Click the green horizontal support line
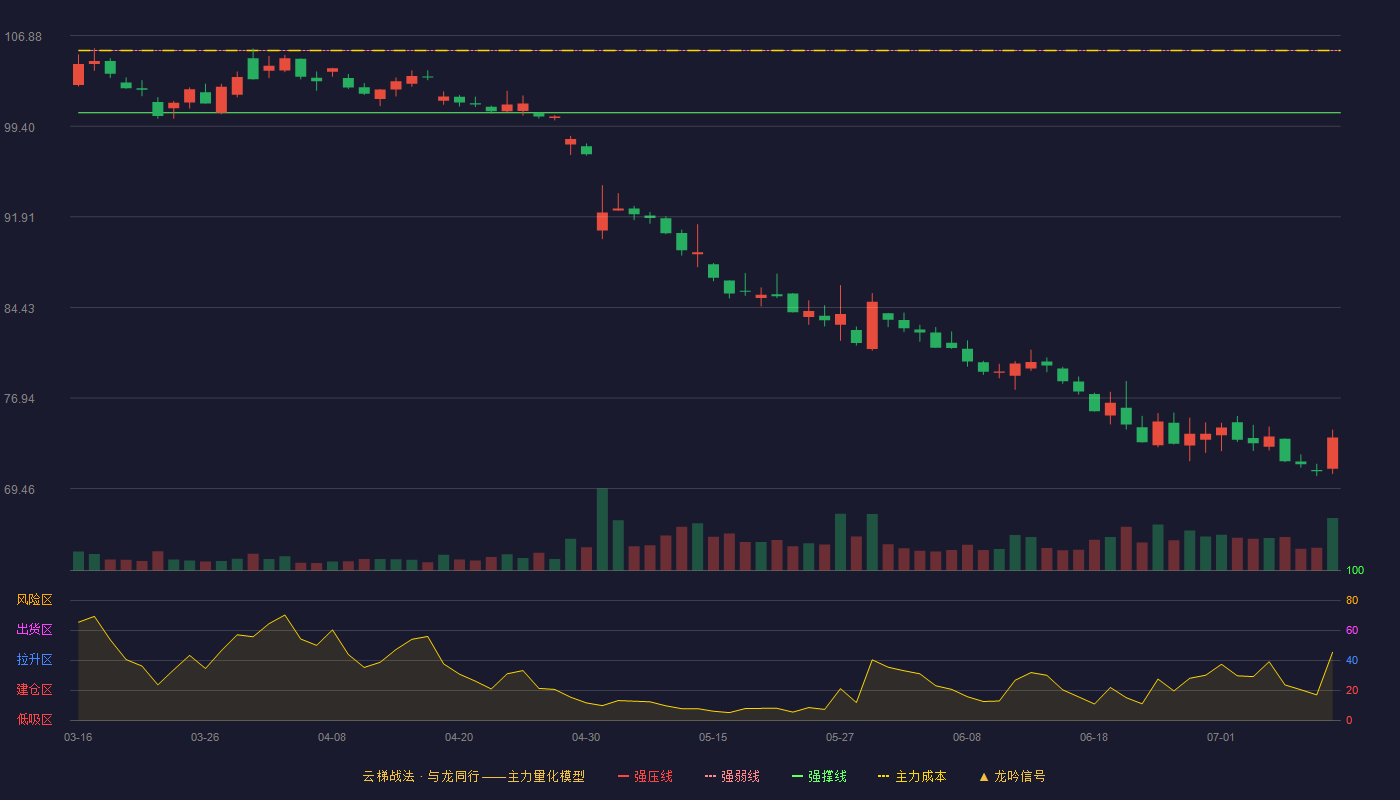This screenshot has width=1400, height=800. 709,113
